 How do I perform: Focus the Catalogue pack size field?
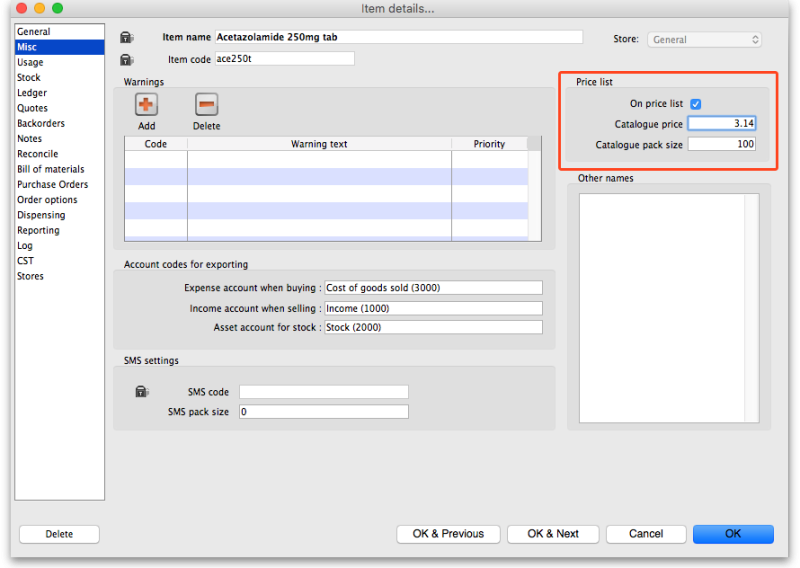tap(721, 144)
